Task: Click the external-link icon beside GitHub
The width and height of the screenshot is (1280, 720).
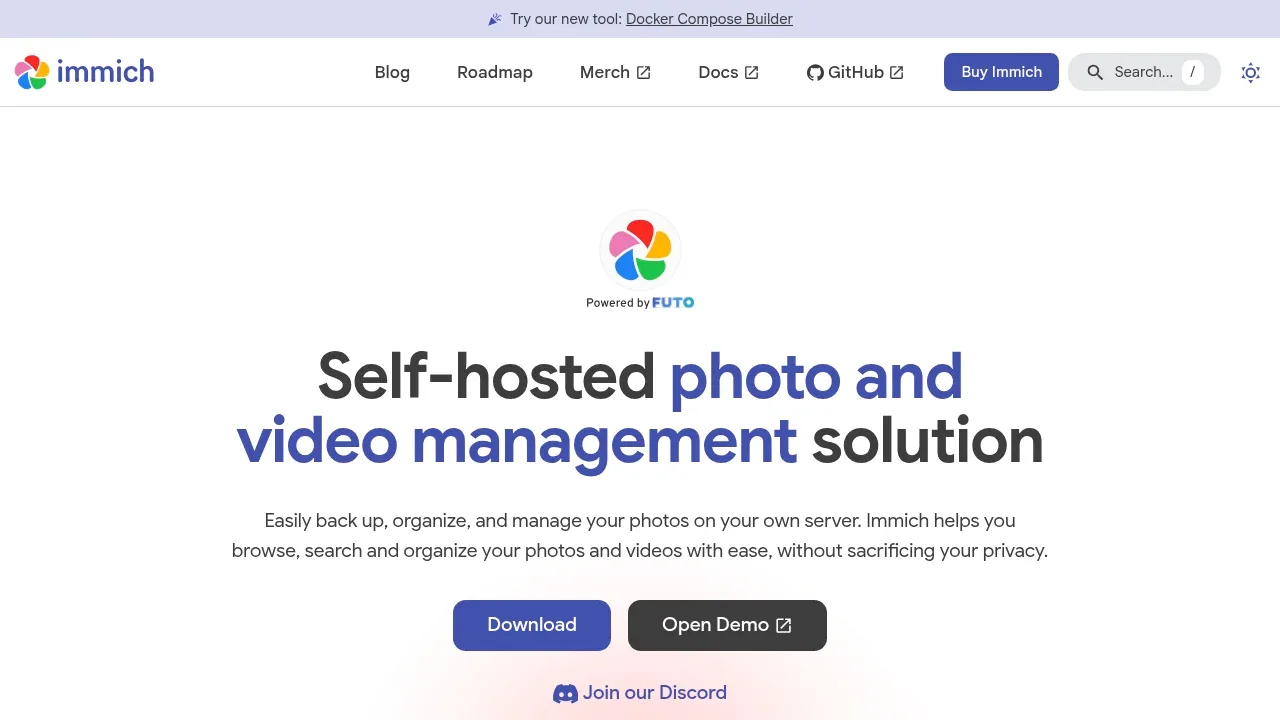Action: [897, 72]
